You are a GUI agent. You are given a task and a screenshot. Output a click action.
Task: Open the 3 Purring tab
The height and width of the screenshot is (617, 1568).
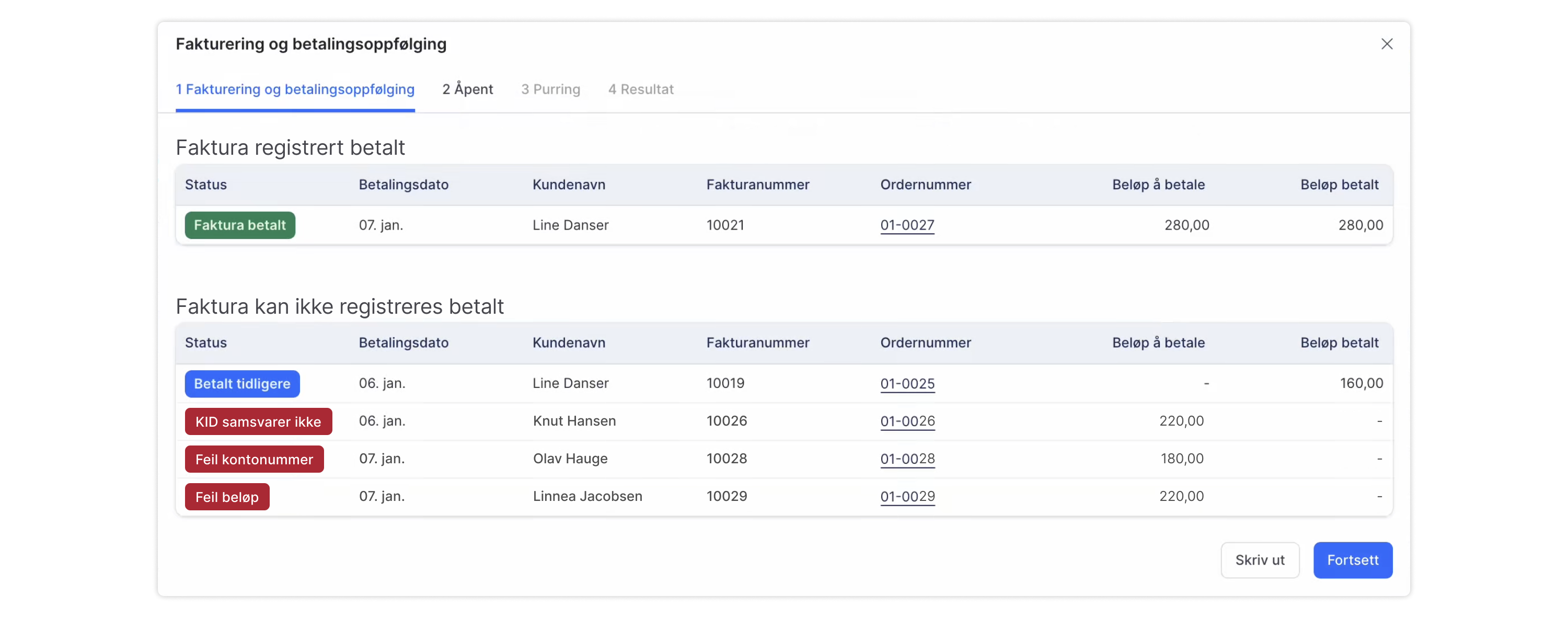coord(550,89)
